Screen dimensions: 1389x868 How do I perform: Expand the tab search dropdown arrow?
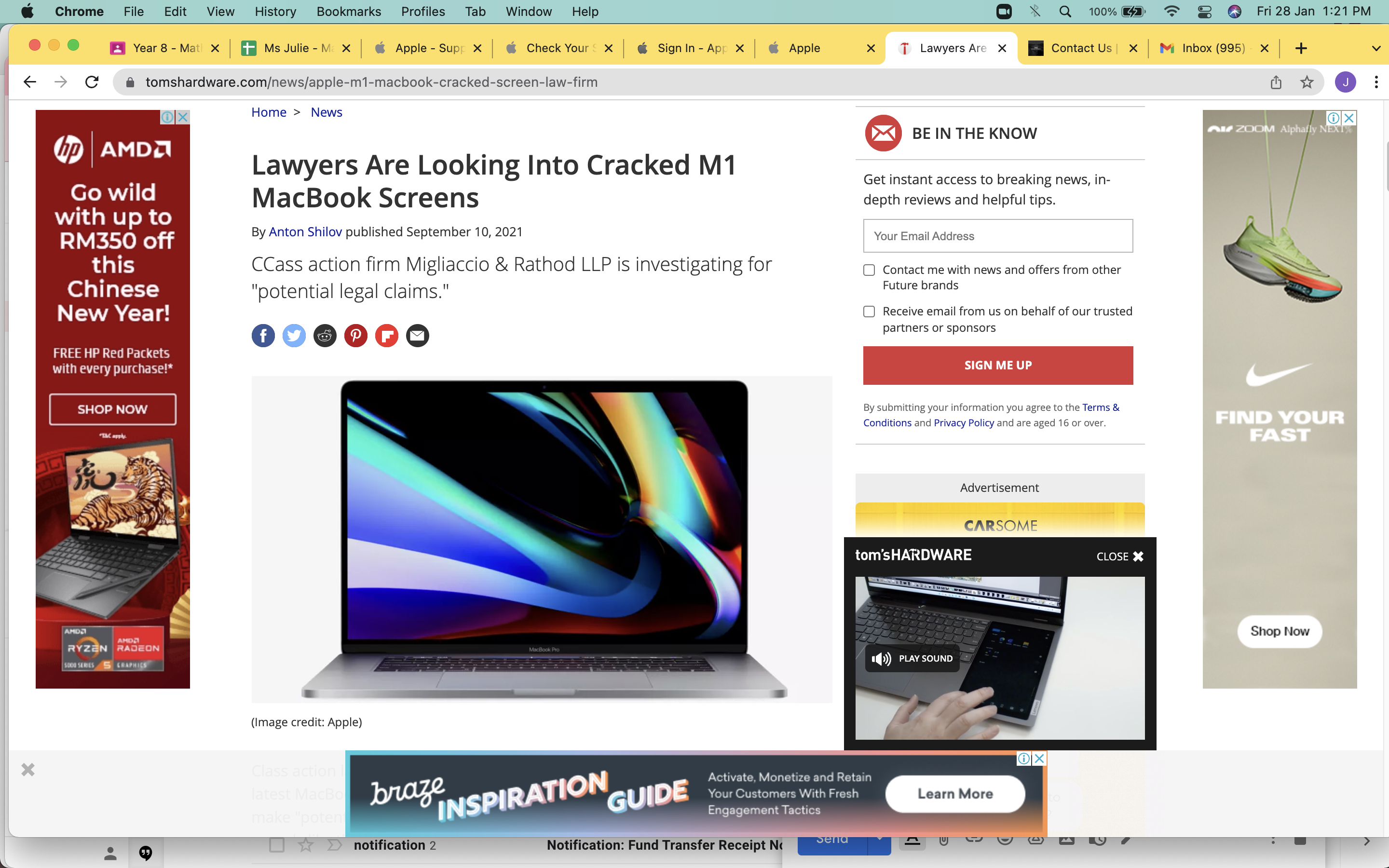(1376, 48)
